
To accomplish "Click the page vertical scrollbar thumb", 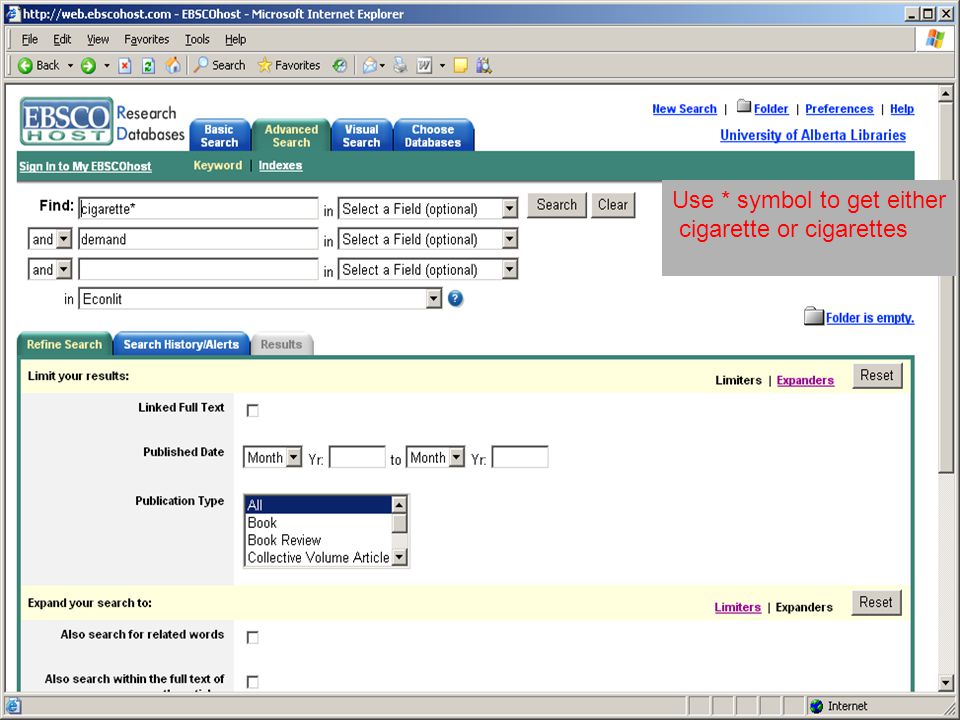I will 946,287.
